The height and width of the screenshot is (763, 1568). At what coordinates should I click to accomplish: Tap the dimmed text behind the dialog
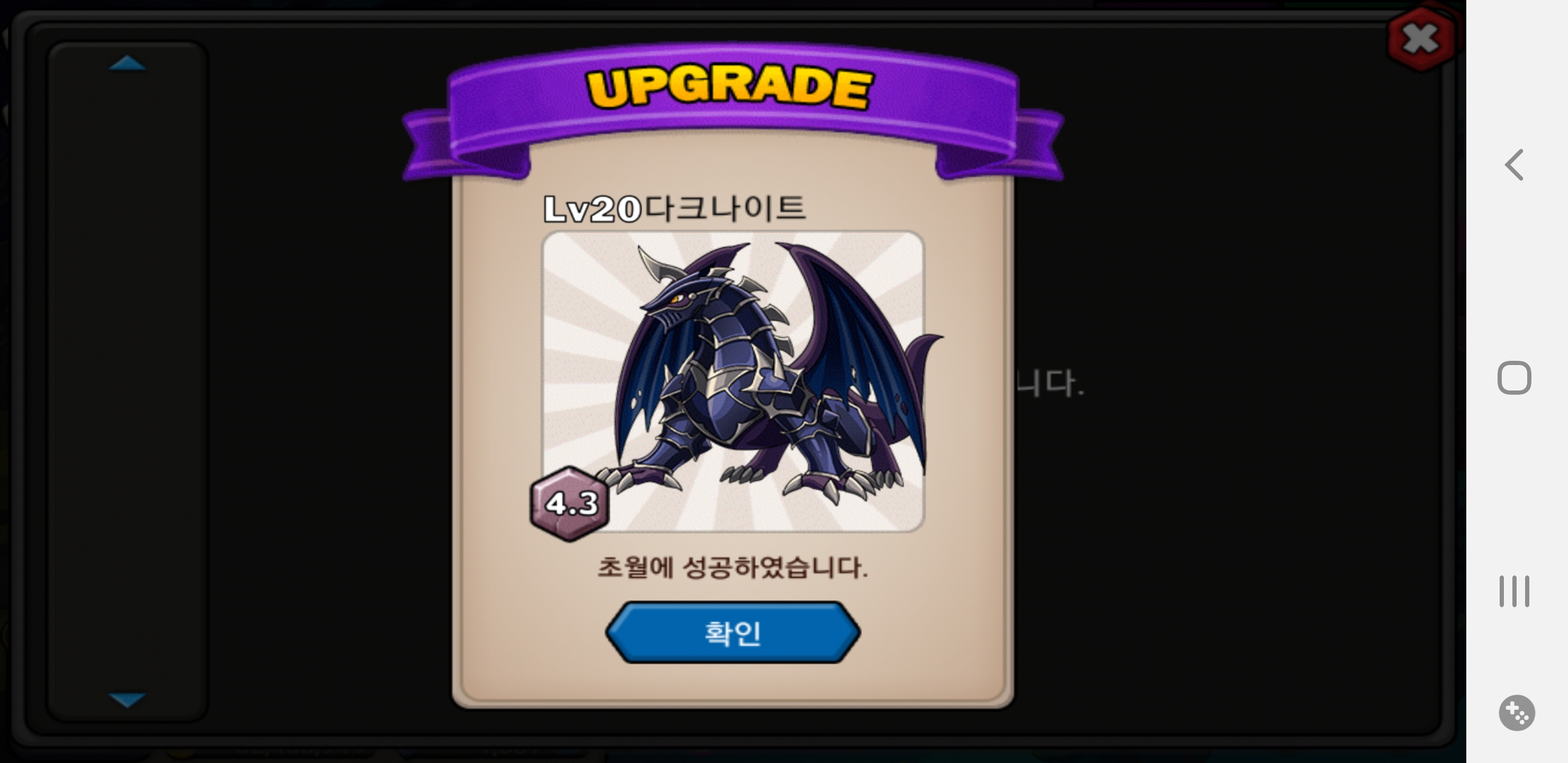[x=1049, y=384]
